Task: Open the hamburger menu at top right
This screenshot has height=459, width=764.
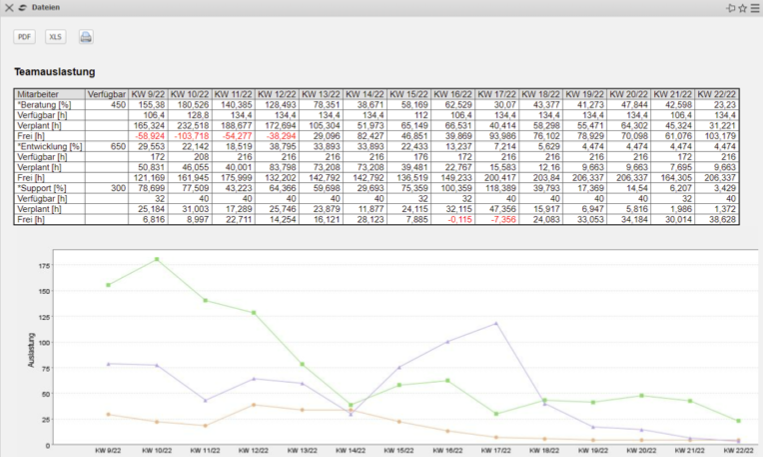Action: pyautogui.click(x=756, y=8)
